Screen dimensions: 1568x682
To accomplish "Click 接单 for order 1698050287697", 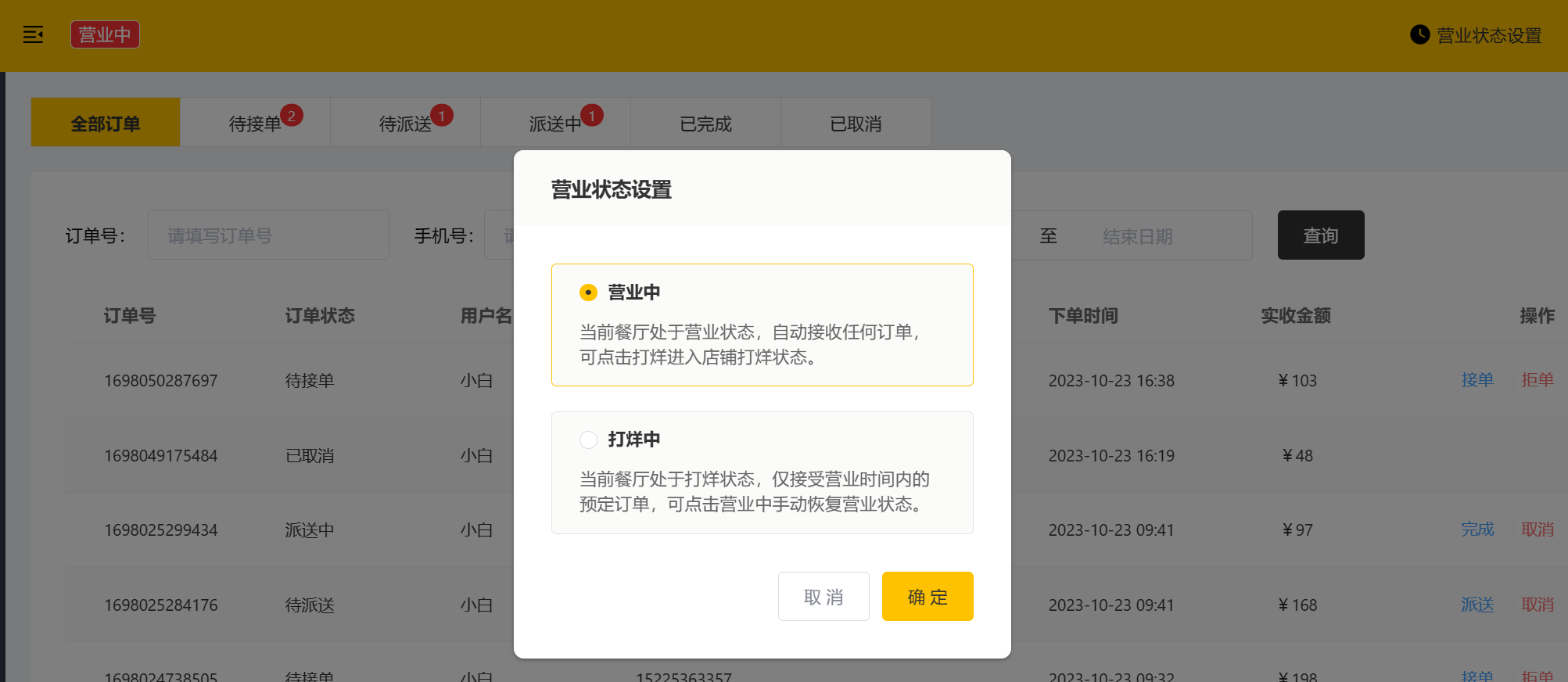I will point(1477,380).
